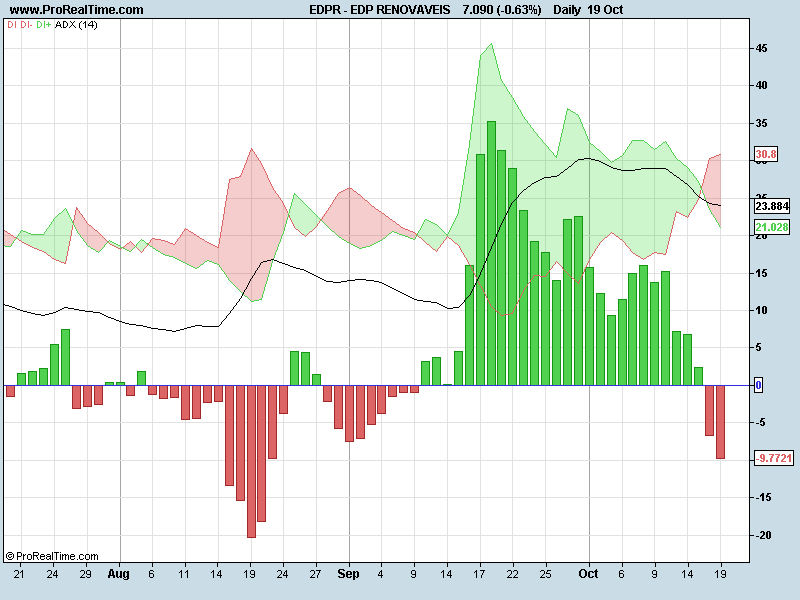Select the red -9.7721 histogram value tag

[774, 458]
